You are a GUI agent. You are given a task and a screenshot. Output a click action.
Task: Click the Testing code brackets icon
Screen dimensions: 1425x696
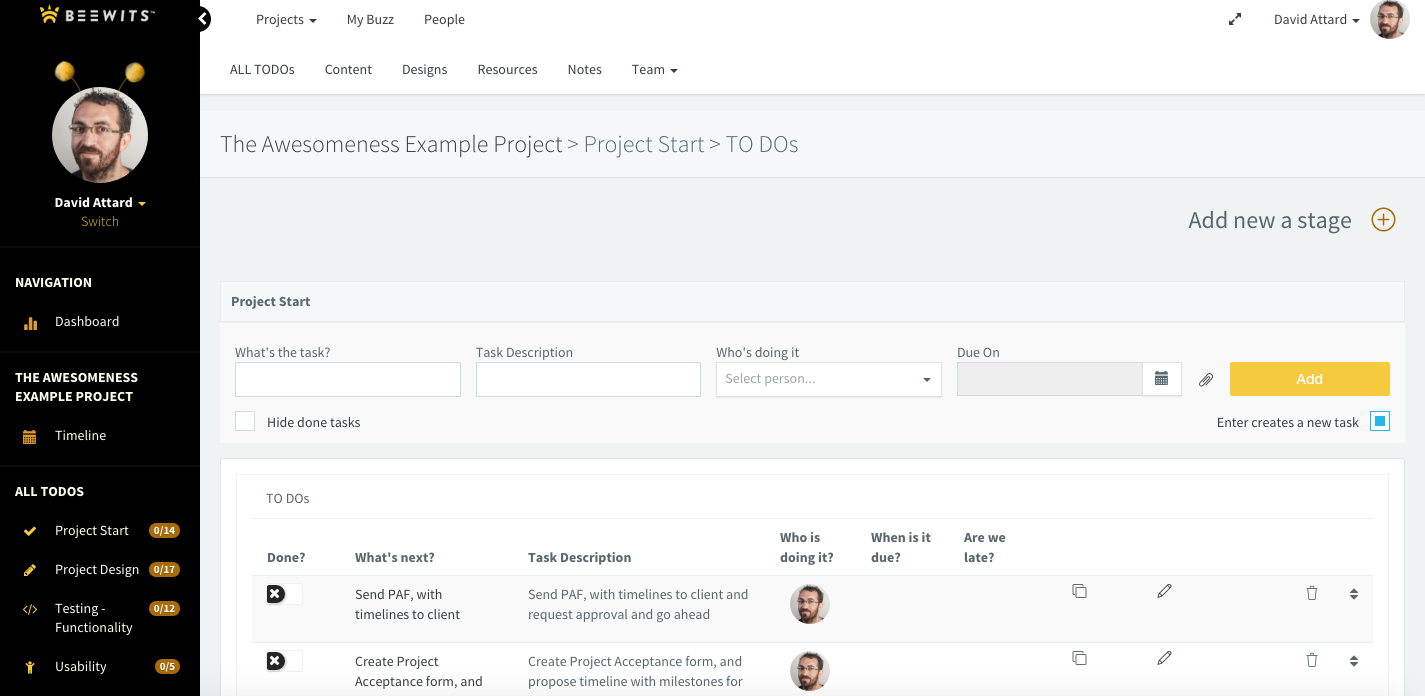[x=30, y=609]
